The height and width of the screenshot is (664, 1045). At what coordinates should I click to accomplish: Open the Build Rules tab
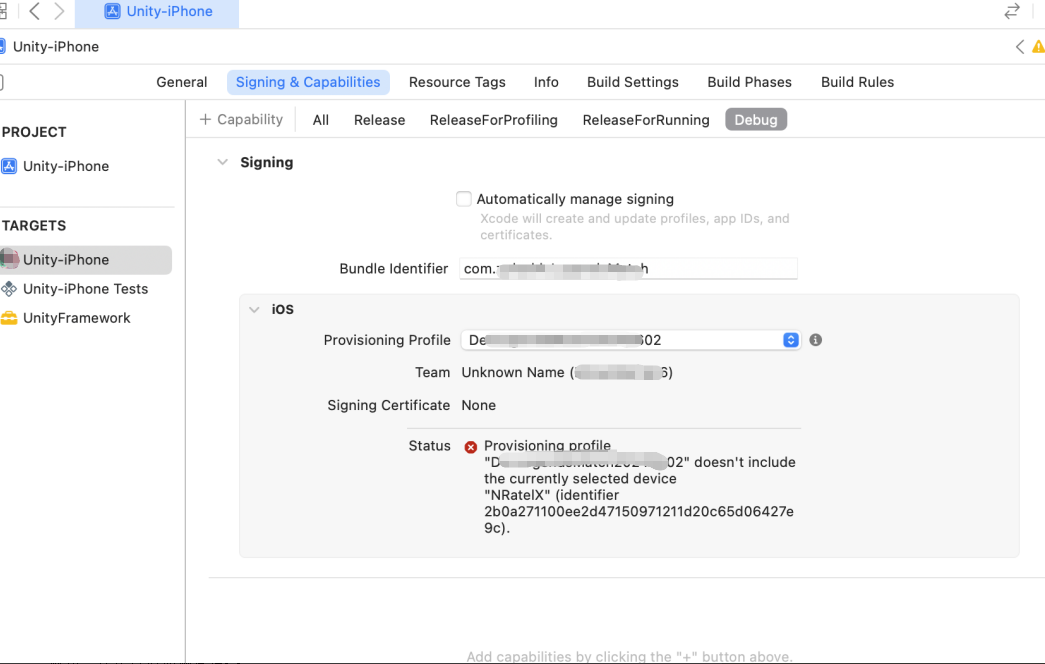pos(857,82)
